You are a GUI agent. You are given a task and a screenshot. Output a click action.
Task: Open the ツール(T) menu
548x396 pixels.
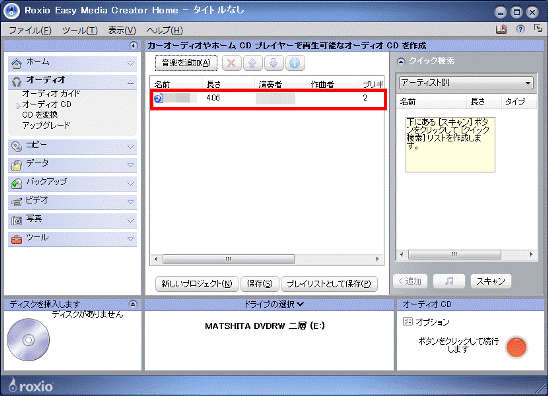pyautogui.click(x=80, y=30)
